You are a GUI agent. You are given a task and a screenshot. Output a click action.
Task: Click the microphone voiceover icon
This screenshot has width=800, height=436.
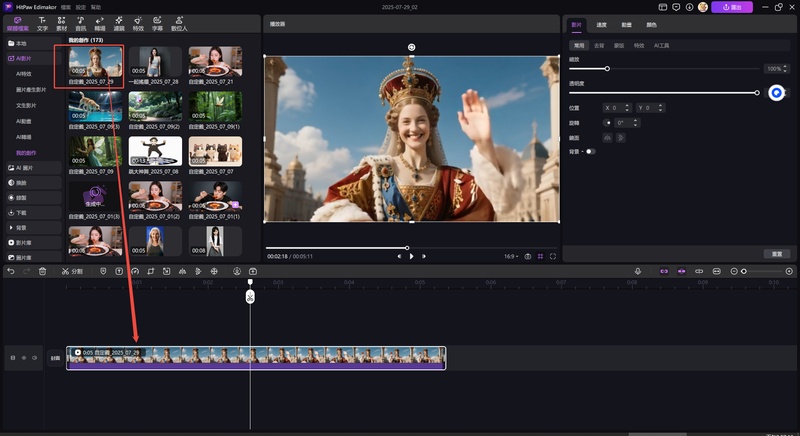coord(638,271)
